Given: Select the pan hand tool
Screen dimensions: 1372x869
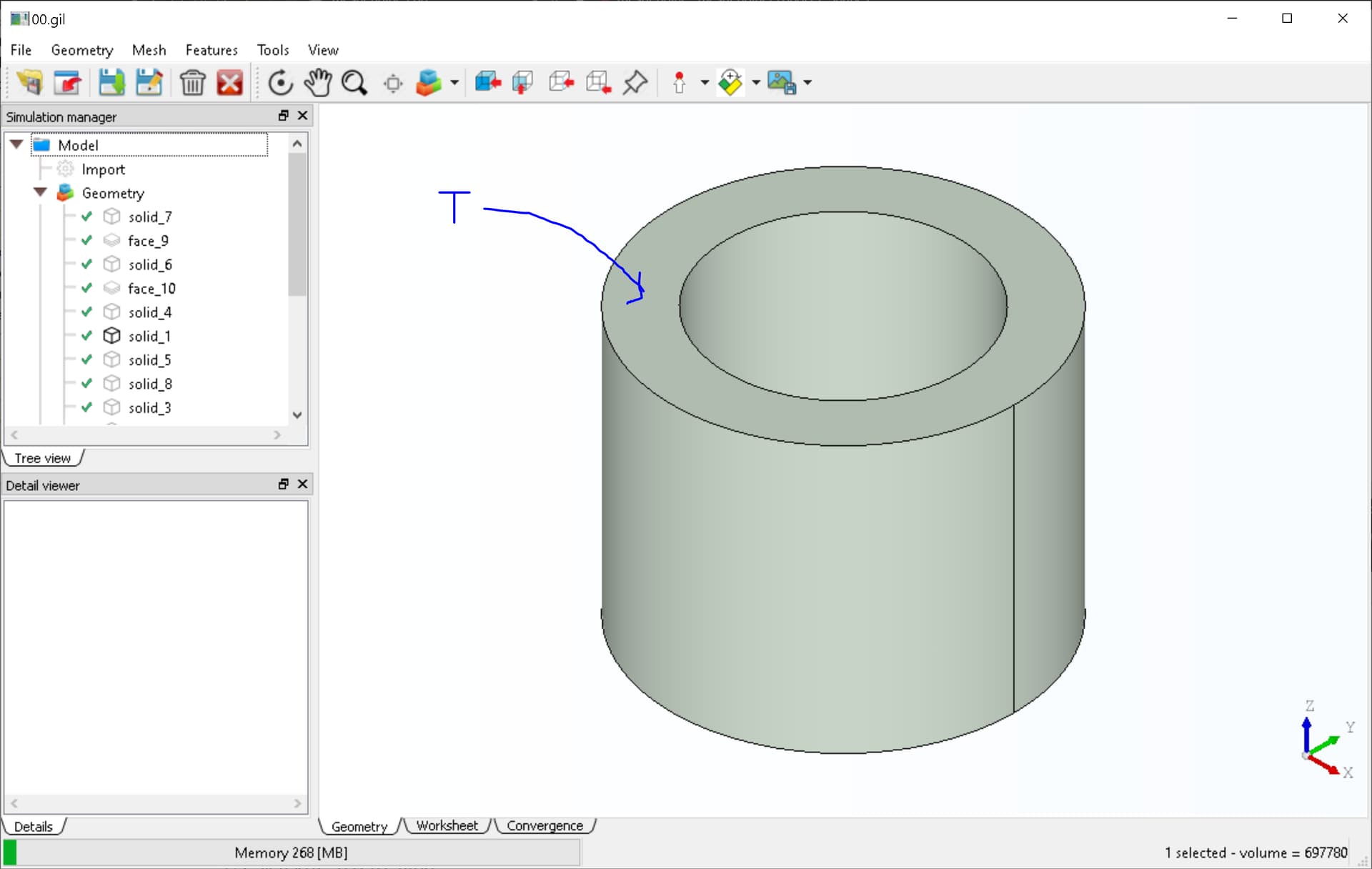Looking at the screenshot, I should (318, 83).
